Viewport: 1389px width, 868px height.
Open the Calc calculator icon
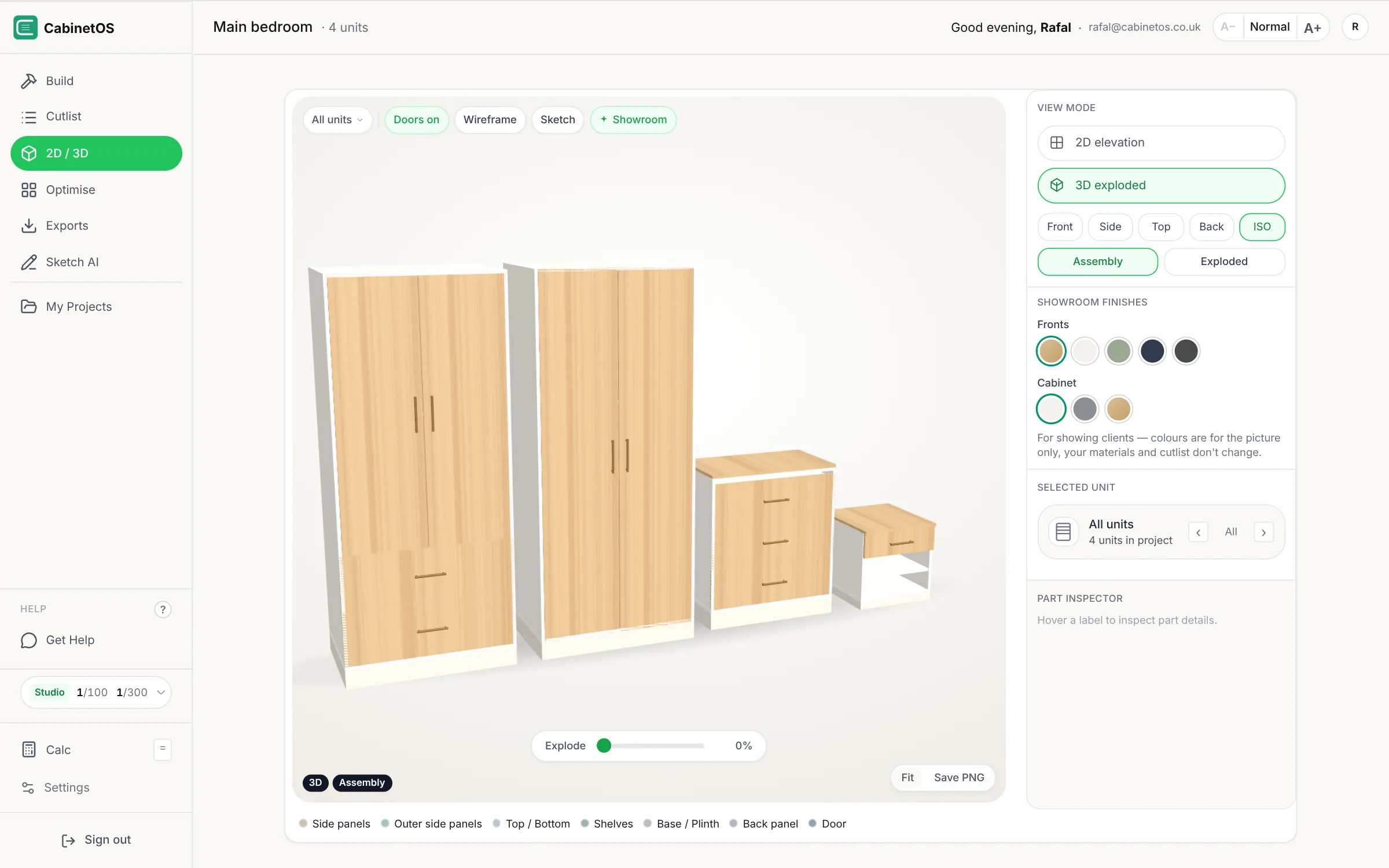pos(29,749)
